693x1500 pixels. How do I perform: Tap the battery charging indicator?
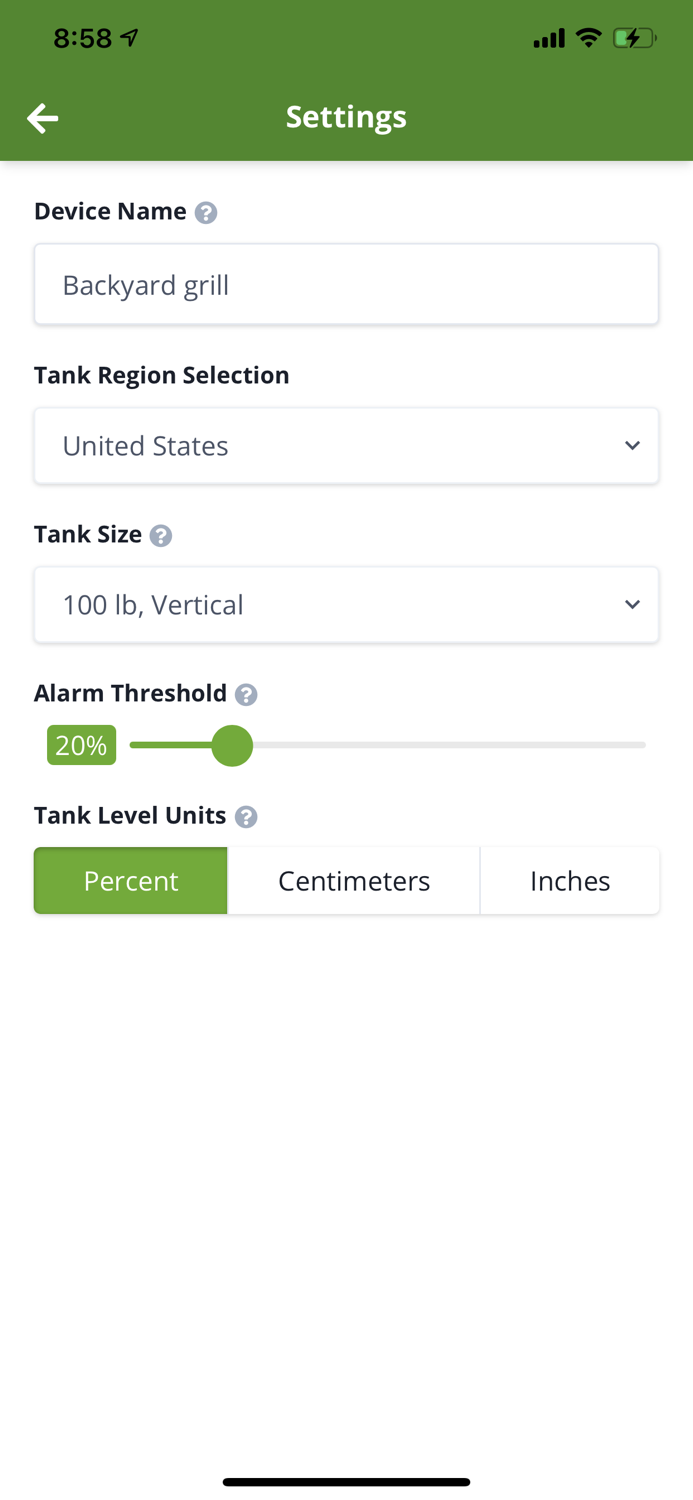(635, 38)
